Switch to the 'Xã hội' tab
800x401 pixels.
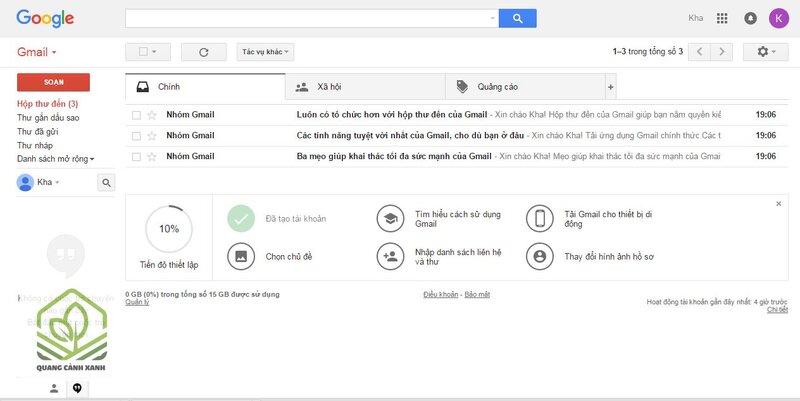(x=365, y=87)
